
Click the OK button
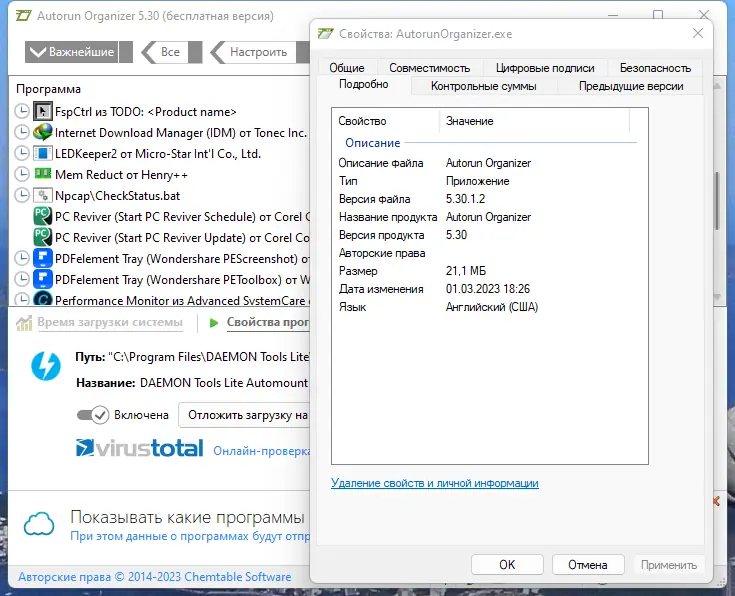[507, 565]
